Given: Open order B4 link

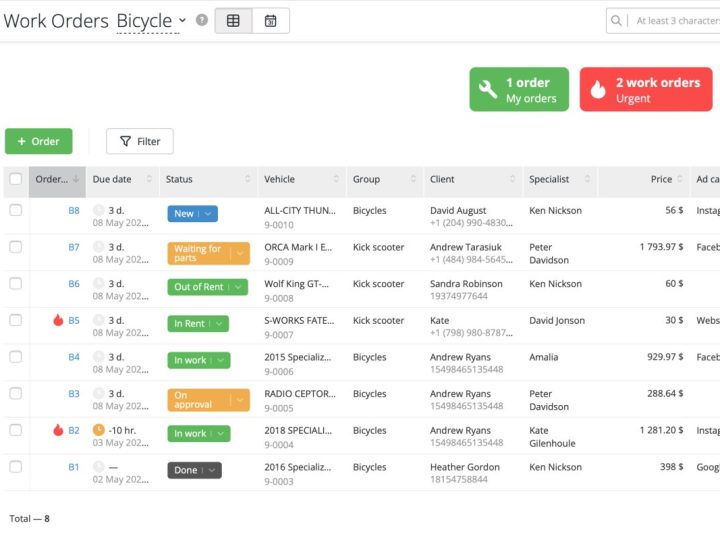Looking at the screenshot, I should coord(74,357).
